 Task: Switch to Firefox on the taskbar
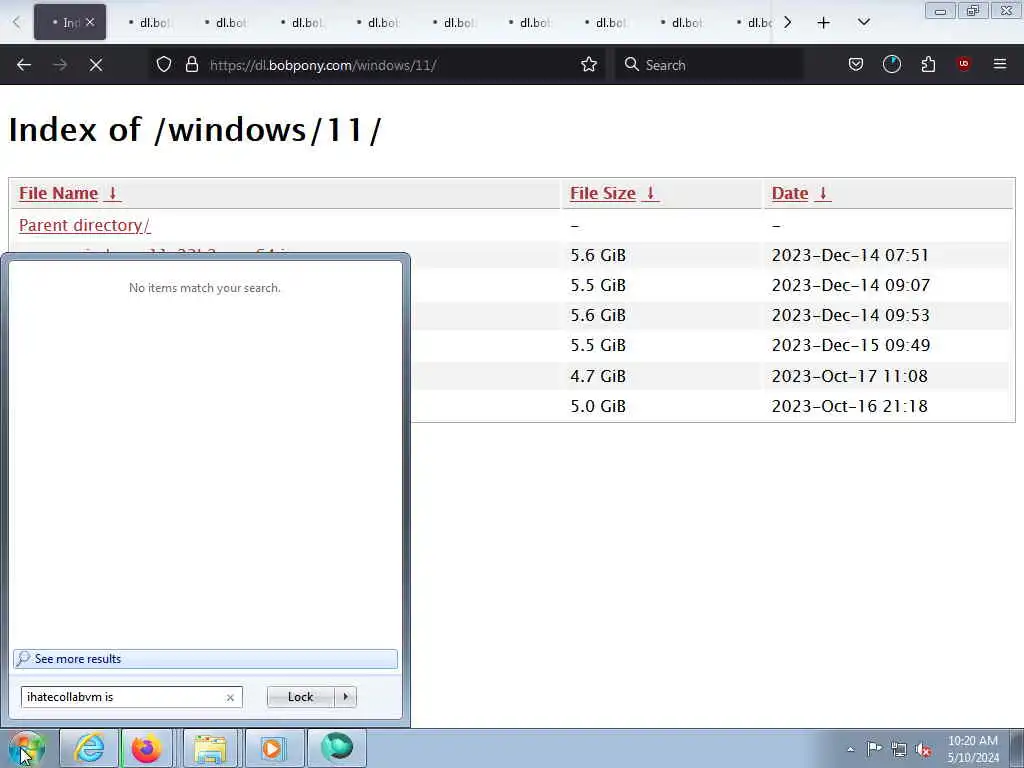pyautogui.click(x=147, y=748)
